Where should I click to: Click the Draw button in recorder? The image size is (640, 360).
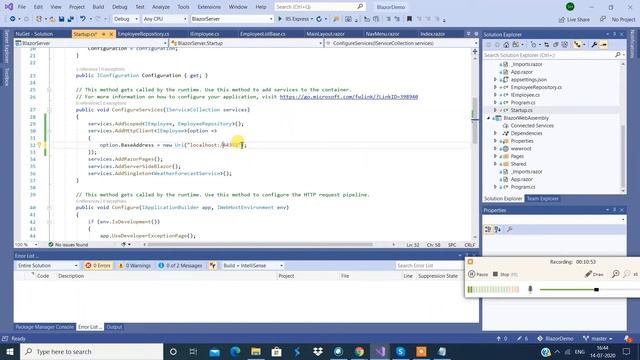[594, 275]
